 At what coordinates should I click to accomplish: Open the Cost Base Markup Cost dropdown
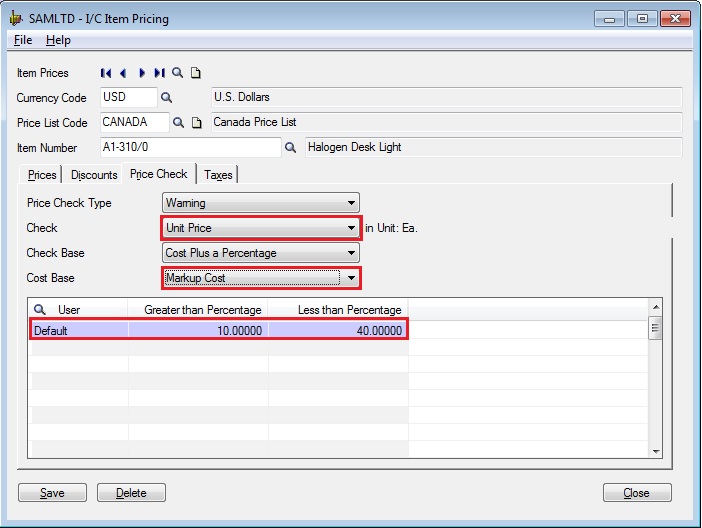click(351, 278)
